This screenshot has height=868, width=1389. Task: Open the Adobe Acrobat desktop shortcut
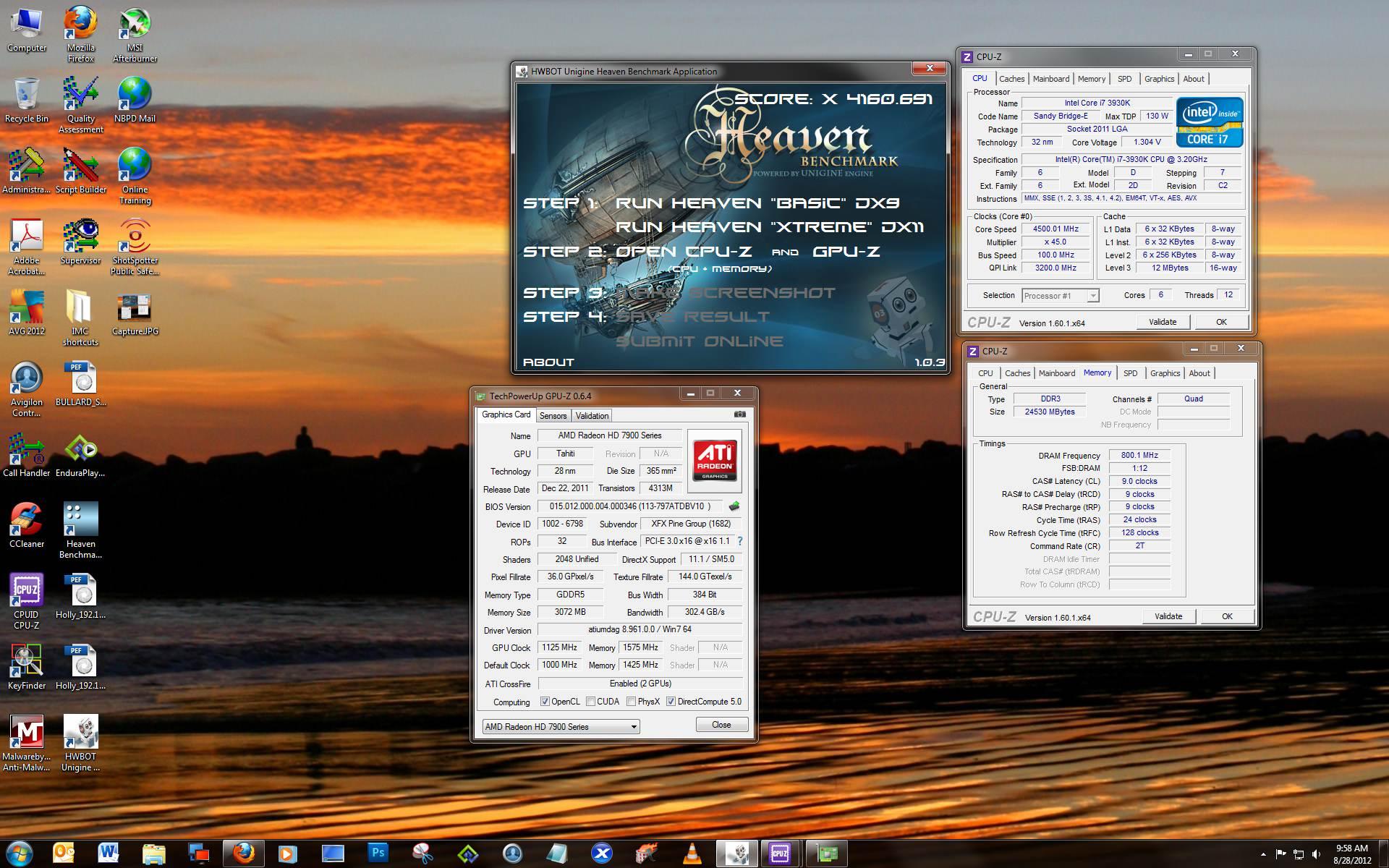click(x=27, y=247)
